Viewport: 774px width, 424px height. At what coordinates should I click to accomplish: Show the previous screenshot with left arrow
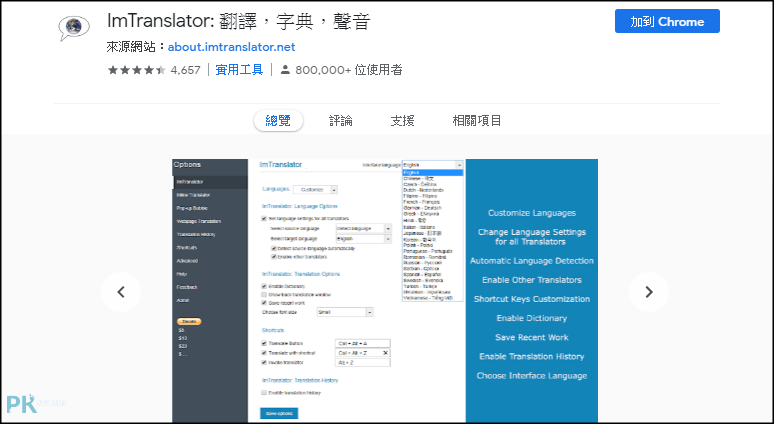tap(121, 292)
